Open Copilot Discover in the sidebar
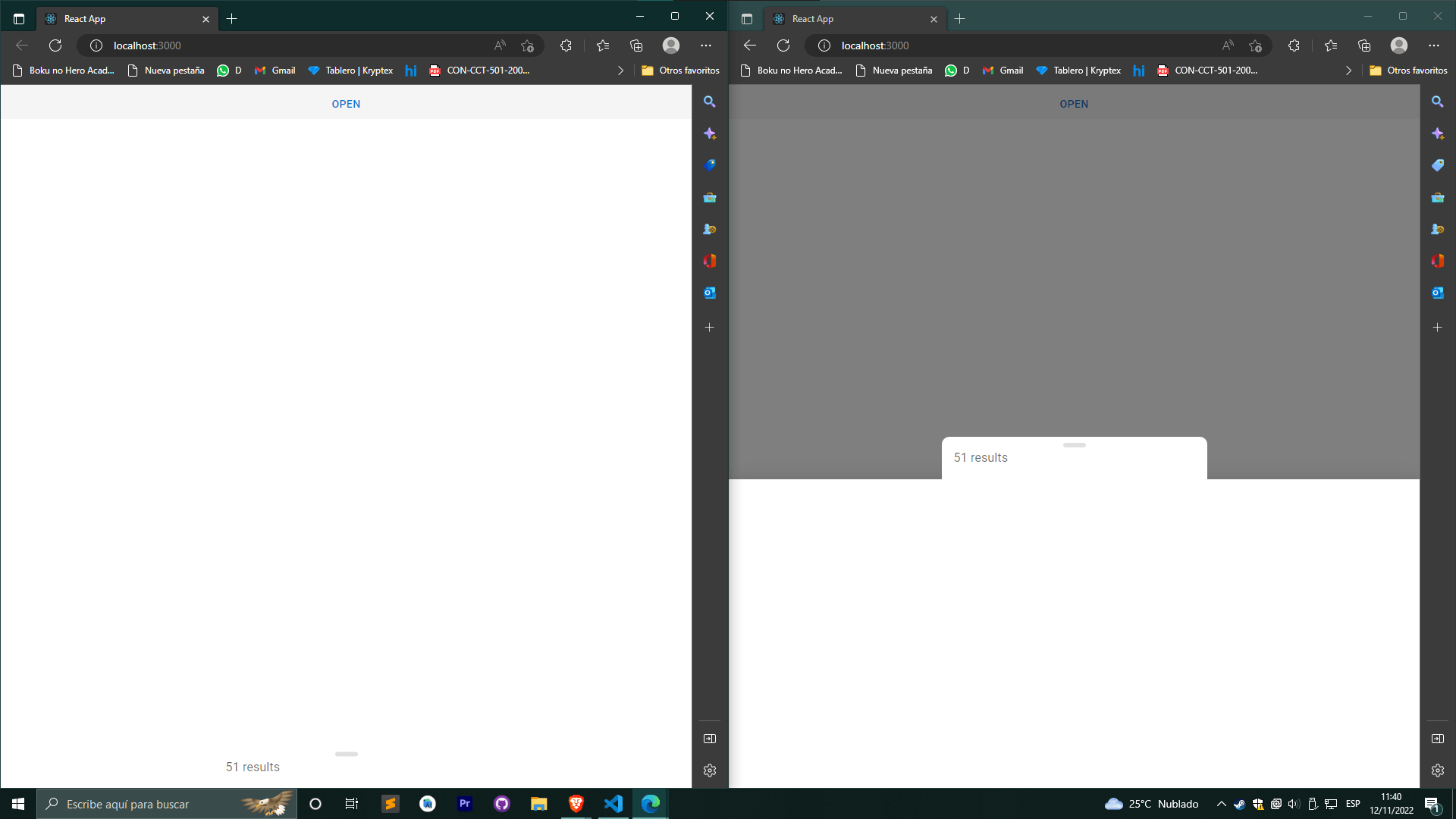The height and width of the screenshot is (819, 1456). (x=710, y=133)
